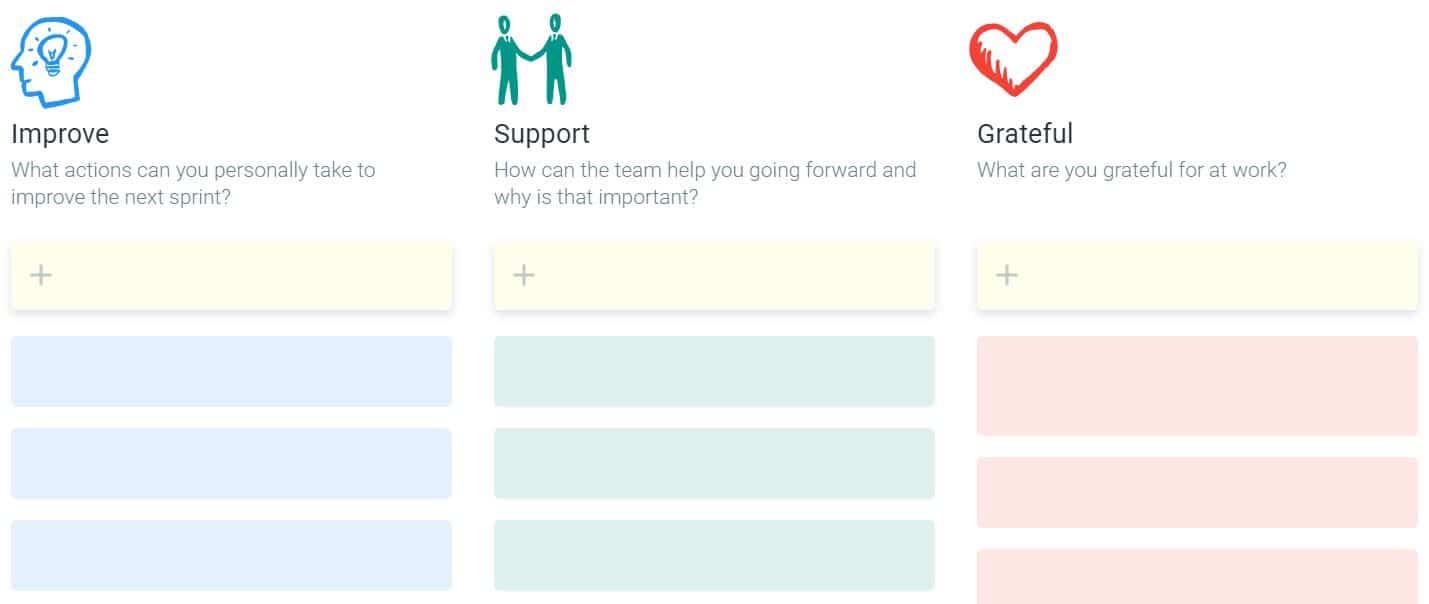Select the Support column heading
The image size is (1429, 604).
pyautogui.click(x=542, y=134)
